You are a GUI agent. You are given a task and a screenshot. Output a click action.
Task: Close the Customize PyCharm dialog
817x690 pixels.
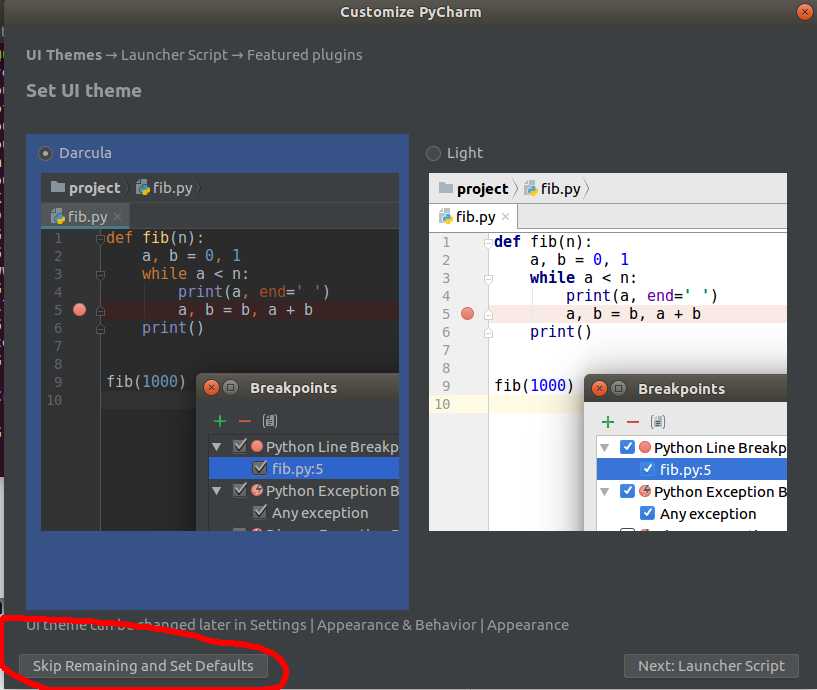[804, 11]
